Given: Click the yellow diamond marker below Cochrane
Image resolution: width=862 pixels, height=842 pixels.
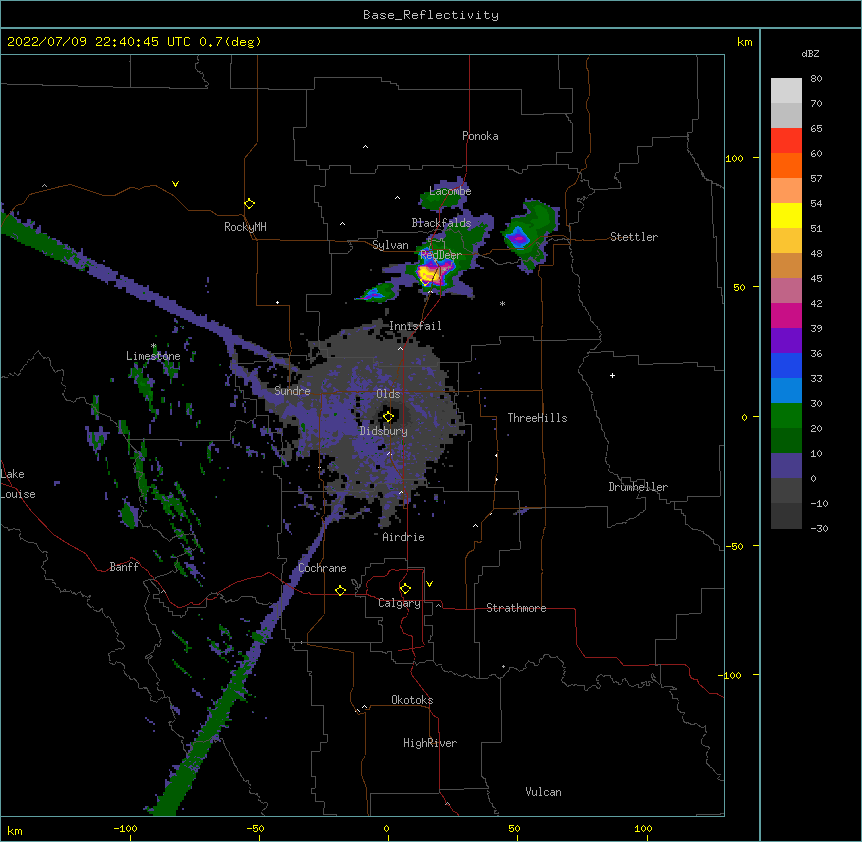Looking at the screenshot, I should point(340,590).
